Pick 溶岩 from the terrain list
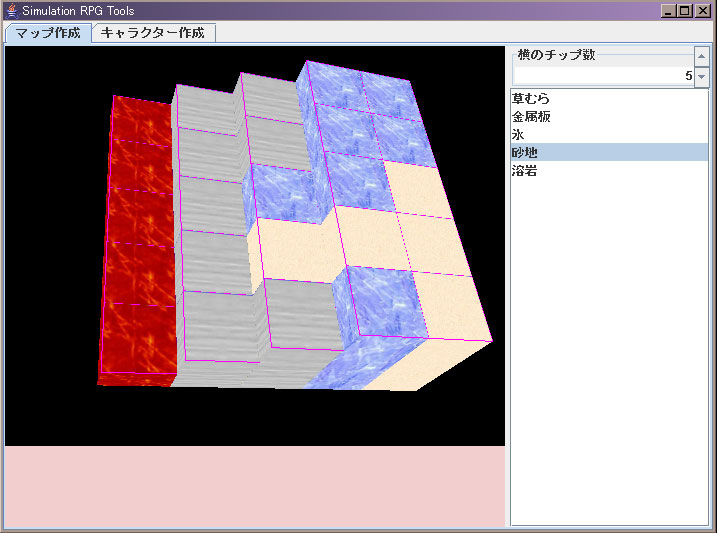717x533 pixels. click(x=609, y=171)
